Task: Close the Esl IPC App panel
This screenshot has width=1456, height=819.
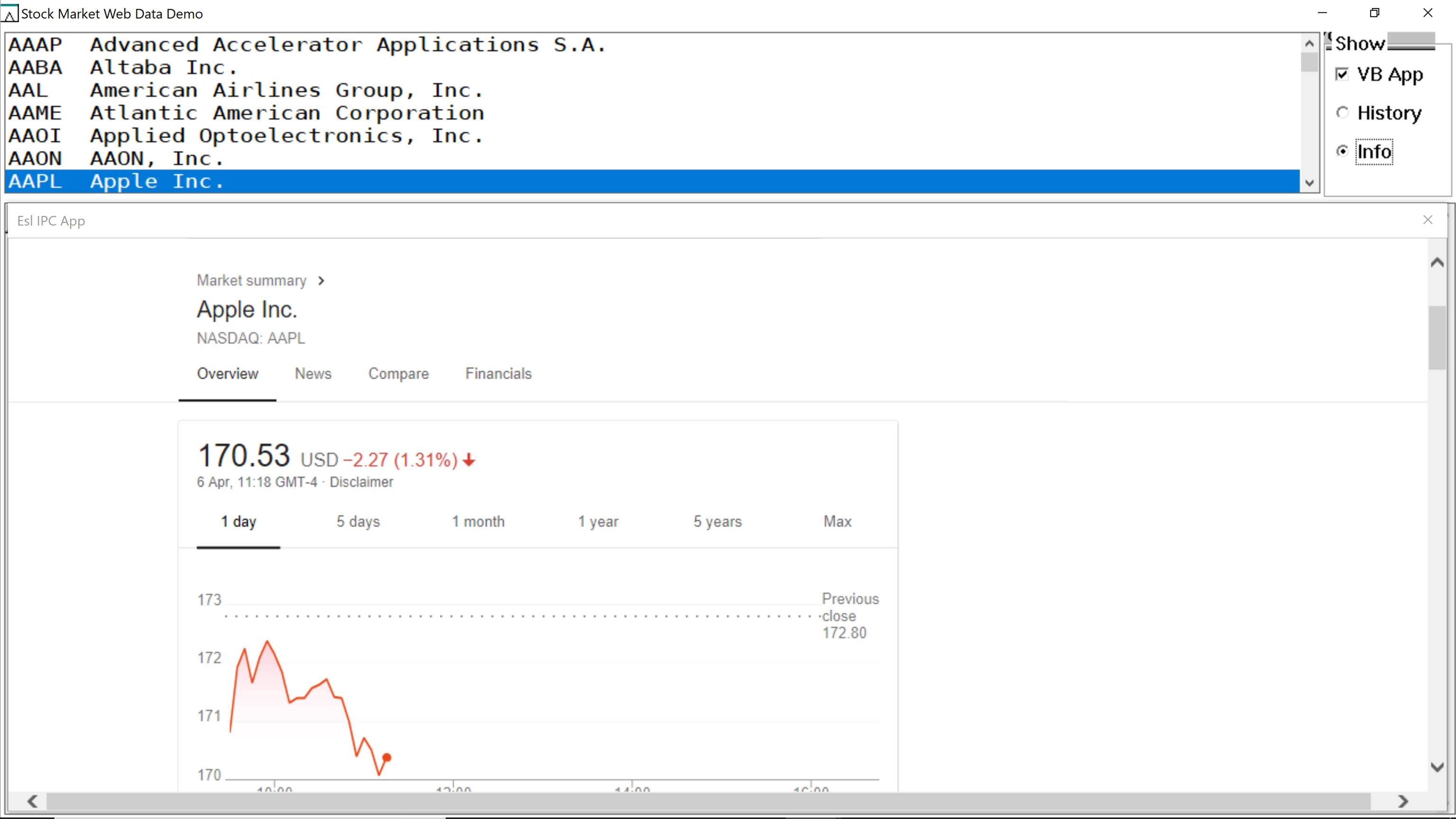Action: click(x=1427, y=220)
